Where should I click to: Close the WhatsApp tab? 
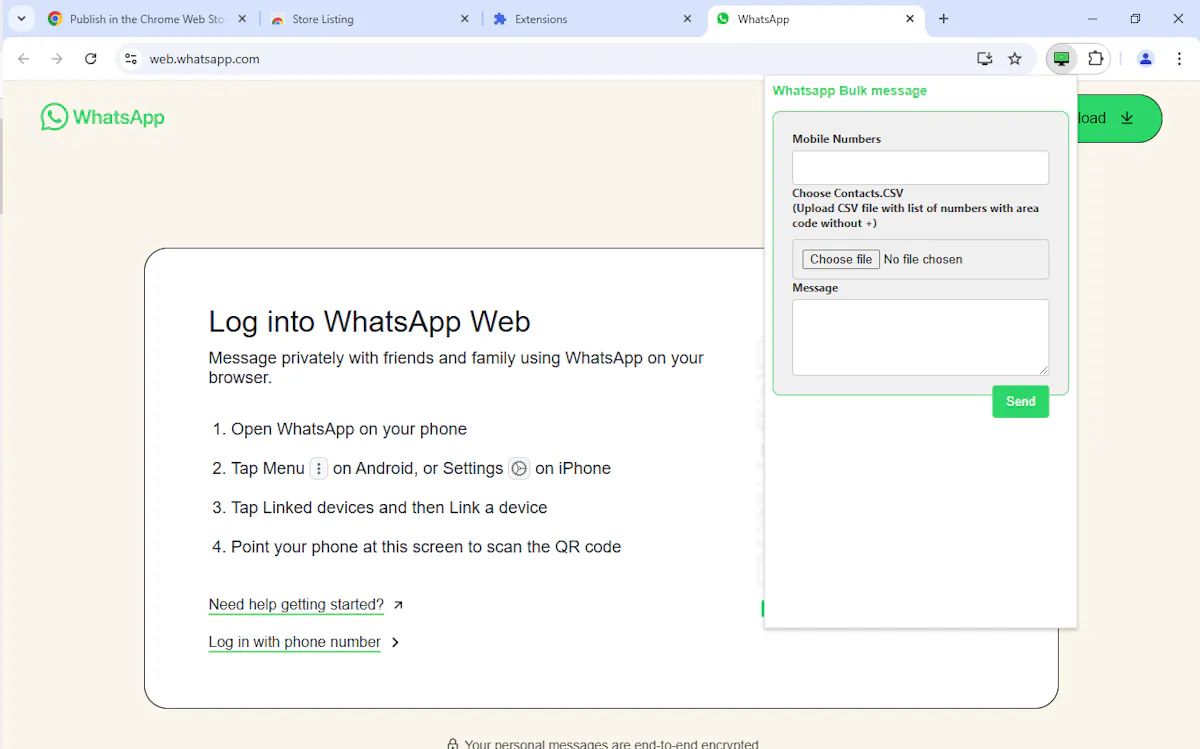pos(910,19)
